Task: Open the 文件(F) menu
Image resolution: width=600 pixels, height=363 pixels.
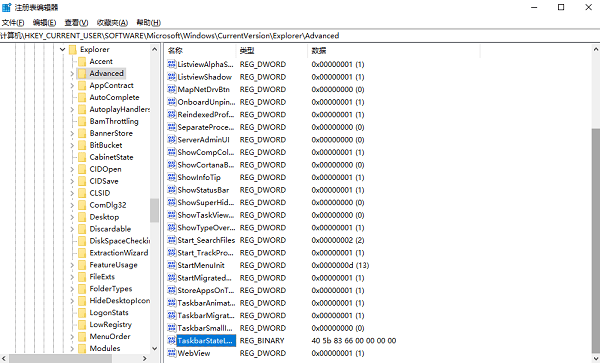Action: pos(13,23)
